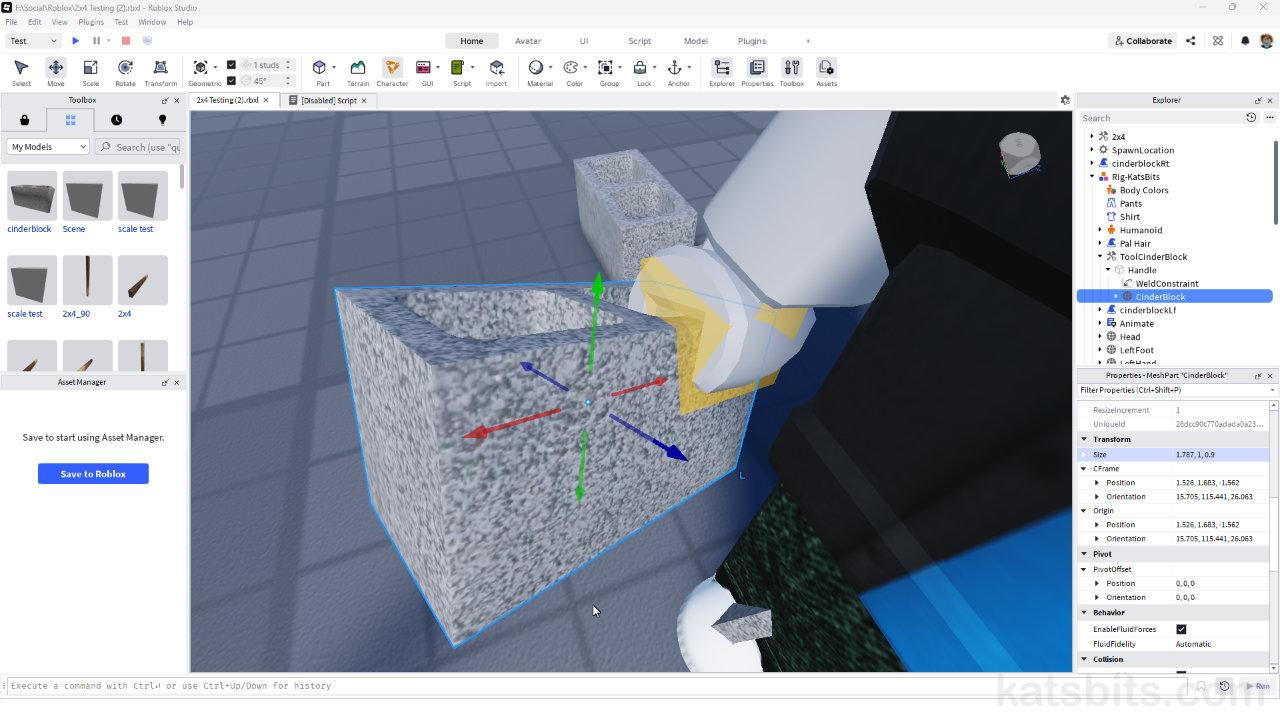Uncheck EnableFluidForces property
This screenshot has height=720, width=1280.
(x=1181, y=629)
